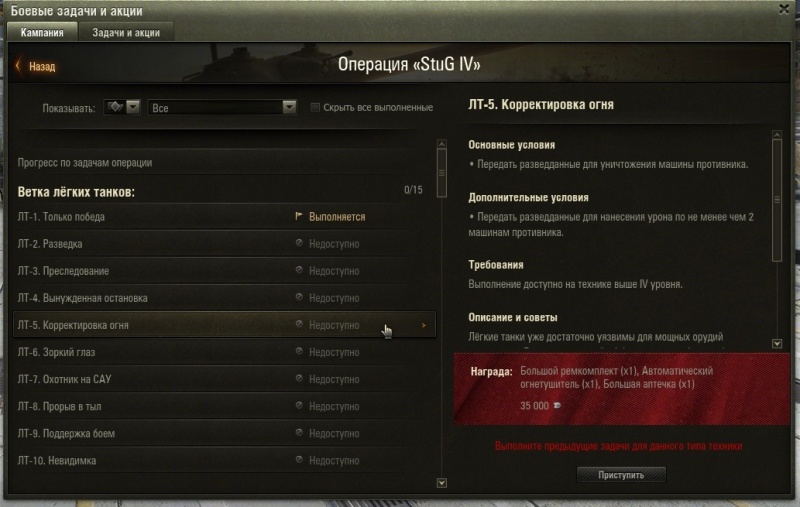
Task: Go back with the Назад link
Action: [x=42, y=66]
